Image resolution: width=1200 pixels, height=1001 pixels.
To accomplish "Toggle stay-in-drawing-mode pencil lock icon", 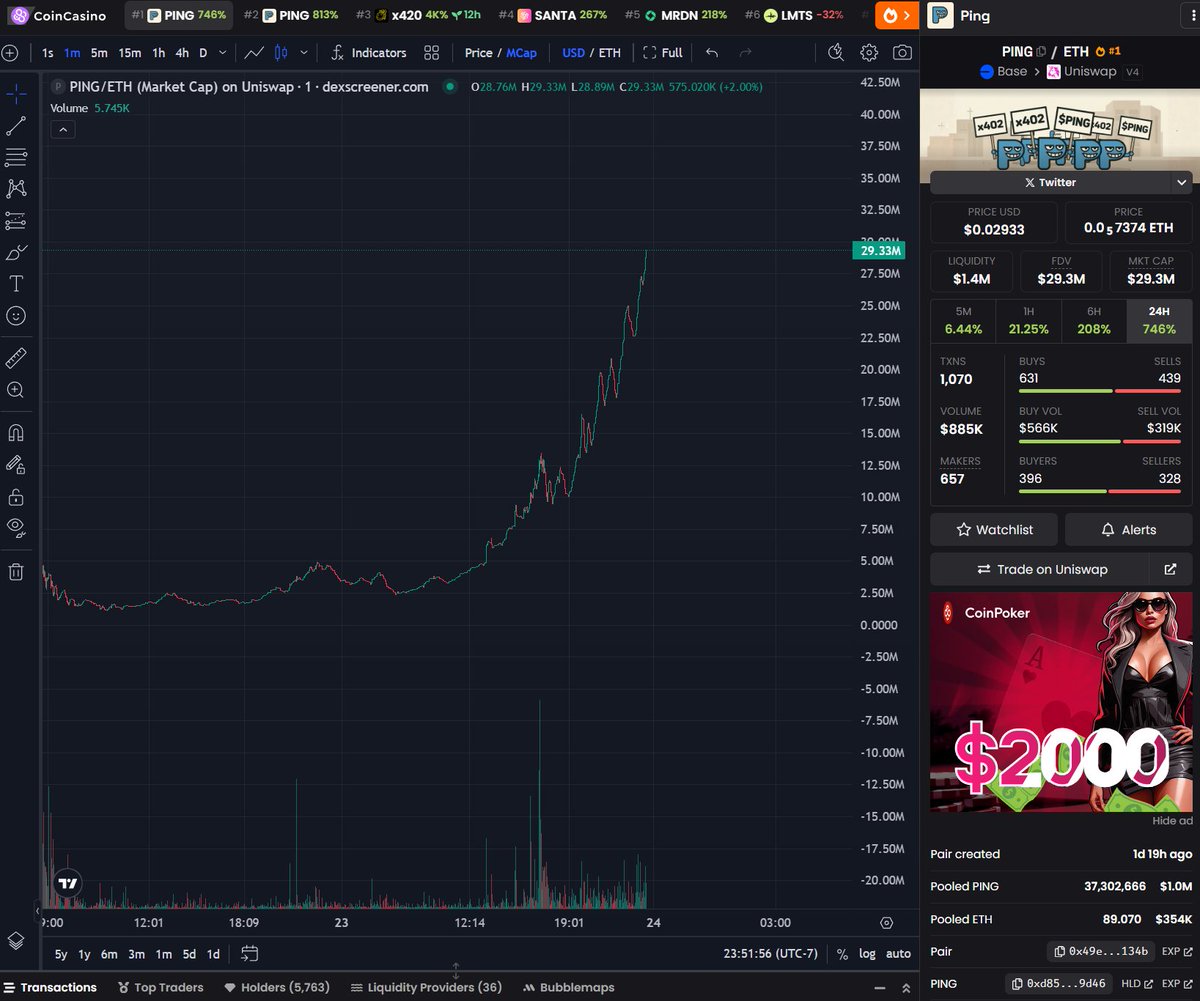I will (16, 464).
